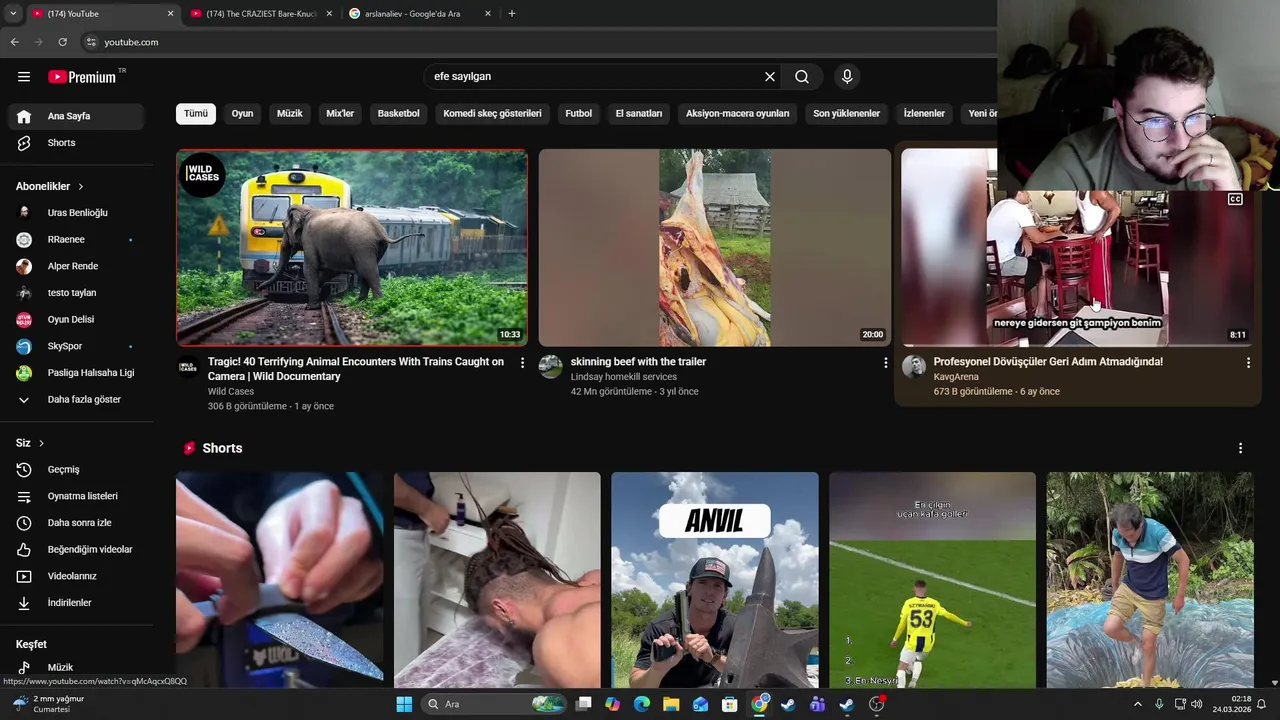The image size is (1280, 720).
Task: Open the knife sharpening short thumbnail
Action: point(279,580)
